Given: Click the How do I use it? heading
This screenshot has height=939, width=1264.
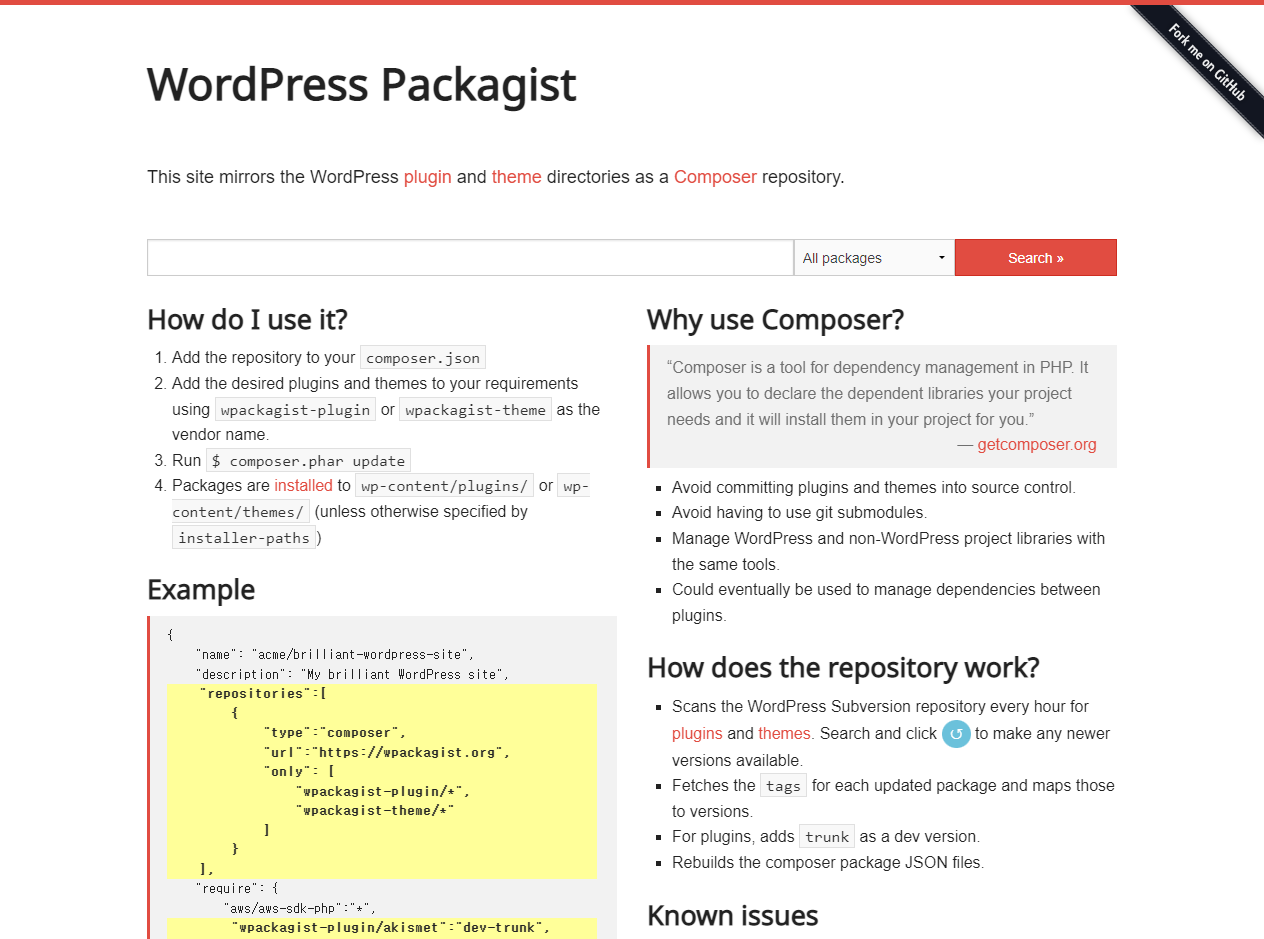Looking at the screenshot, I should tap(247, 320).
